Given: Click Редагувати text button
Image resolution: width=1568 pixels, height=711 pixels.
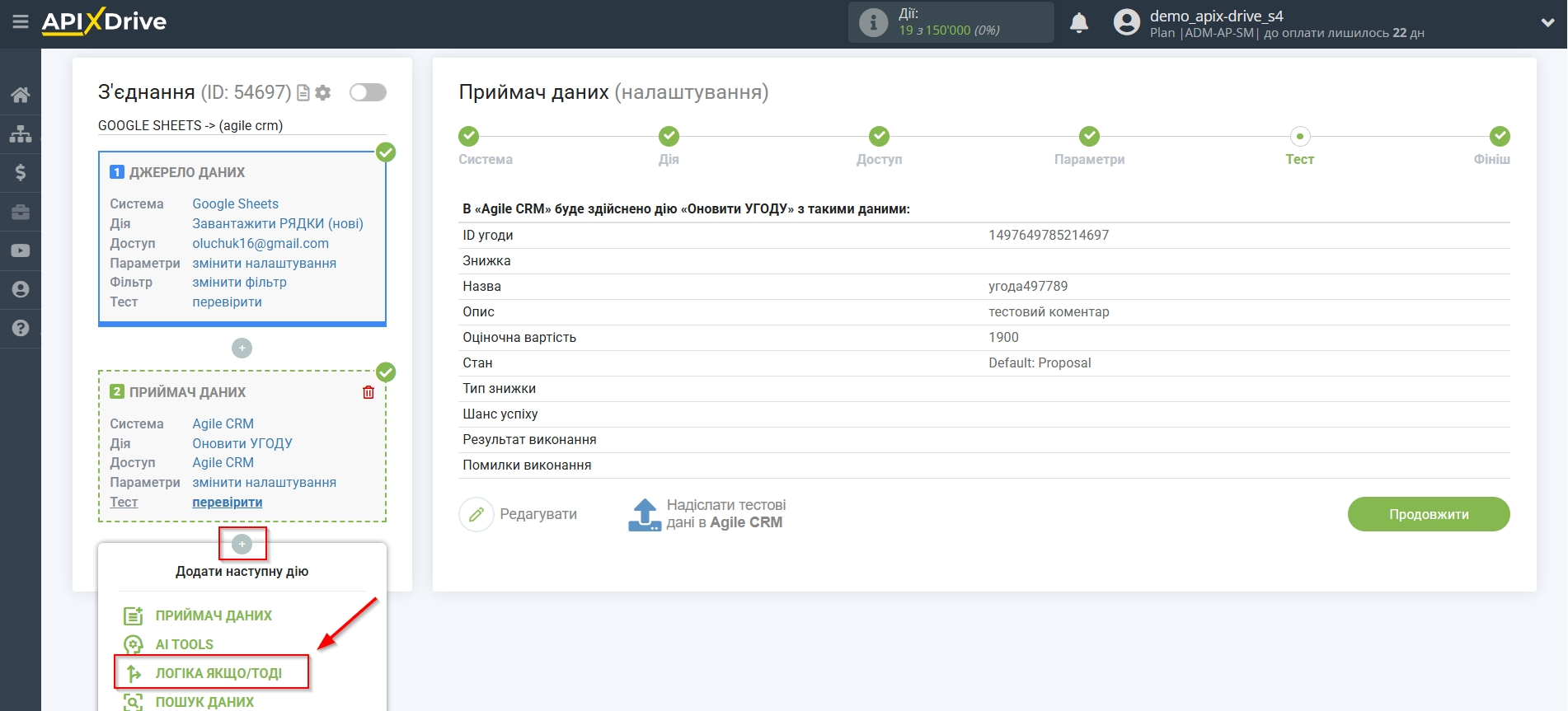Looking at the screenshot, I should [x=538, y=514].
